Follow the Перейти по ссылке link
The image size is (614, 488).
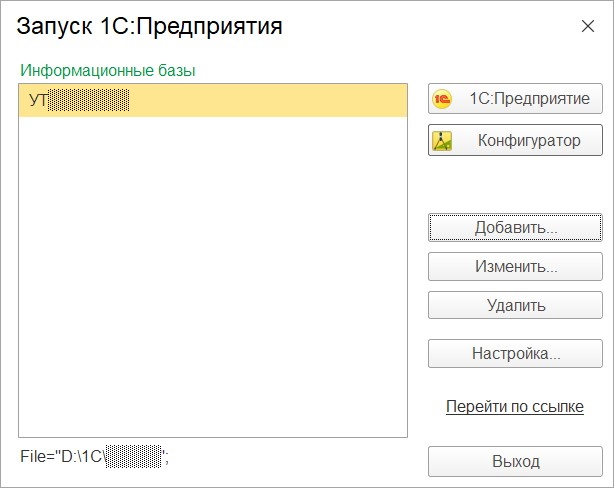tap(515, 407)
